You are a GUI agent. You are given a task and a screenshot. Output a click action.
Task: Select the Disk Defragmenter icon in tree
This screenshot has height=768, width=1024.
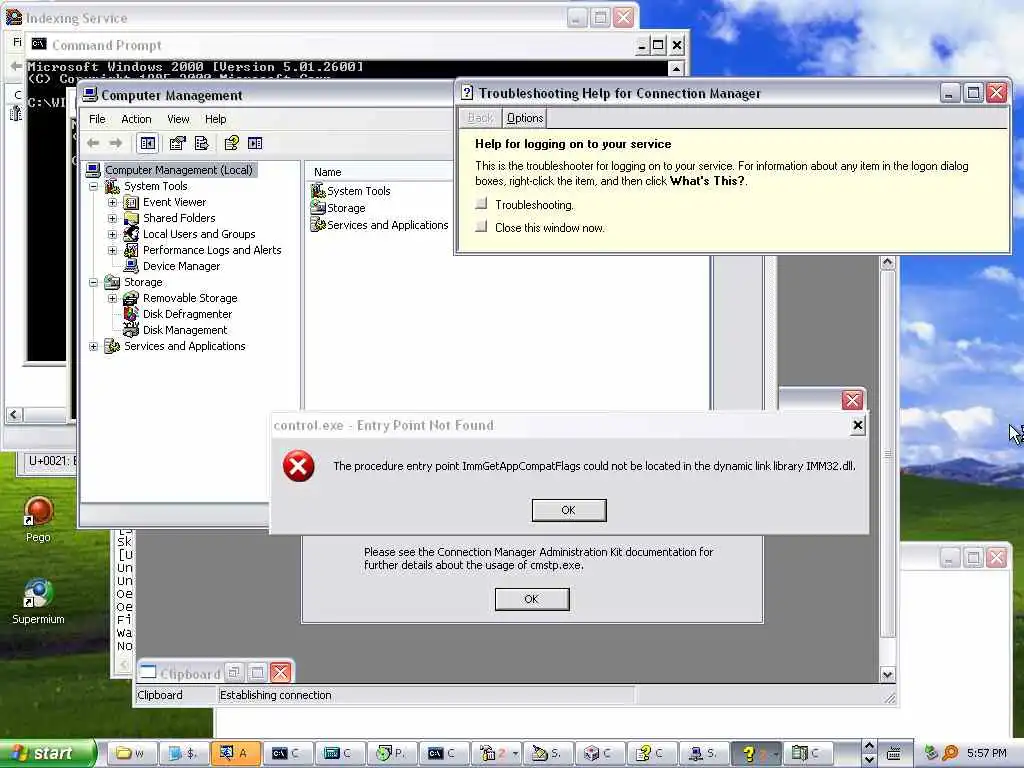[131, 314]
